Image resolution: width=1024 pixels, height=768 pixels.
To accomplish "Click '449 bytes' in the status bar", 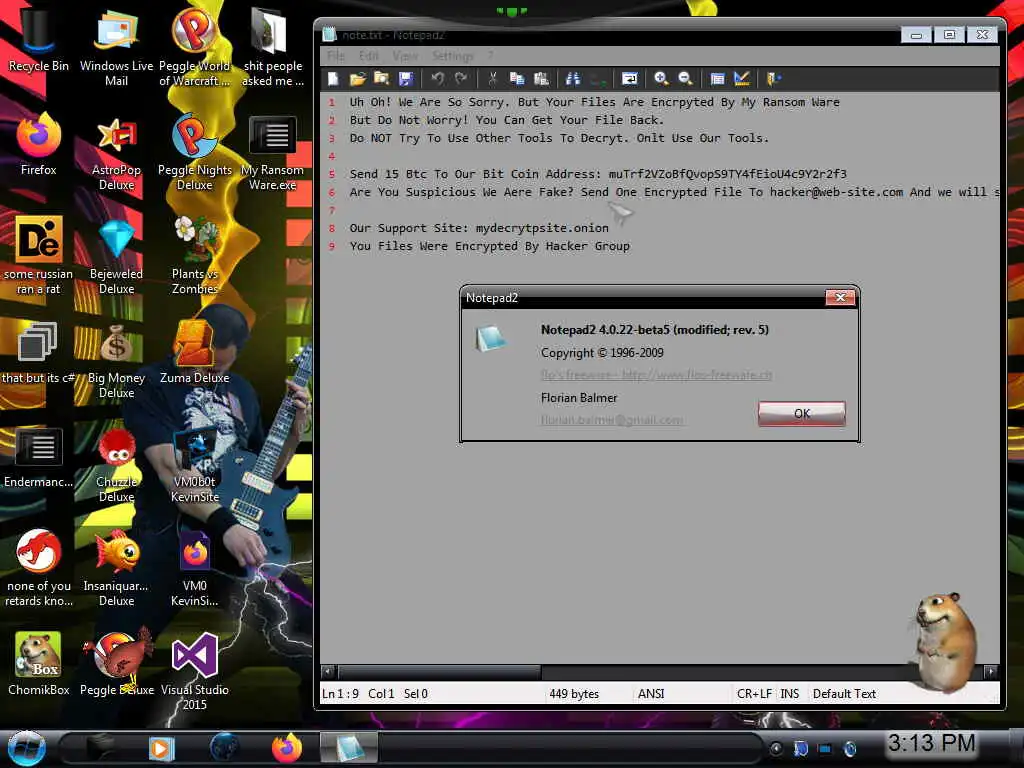I will coord(573,694).
